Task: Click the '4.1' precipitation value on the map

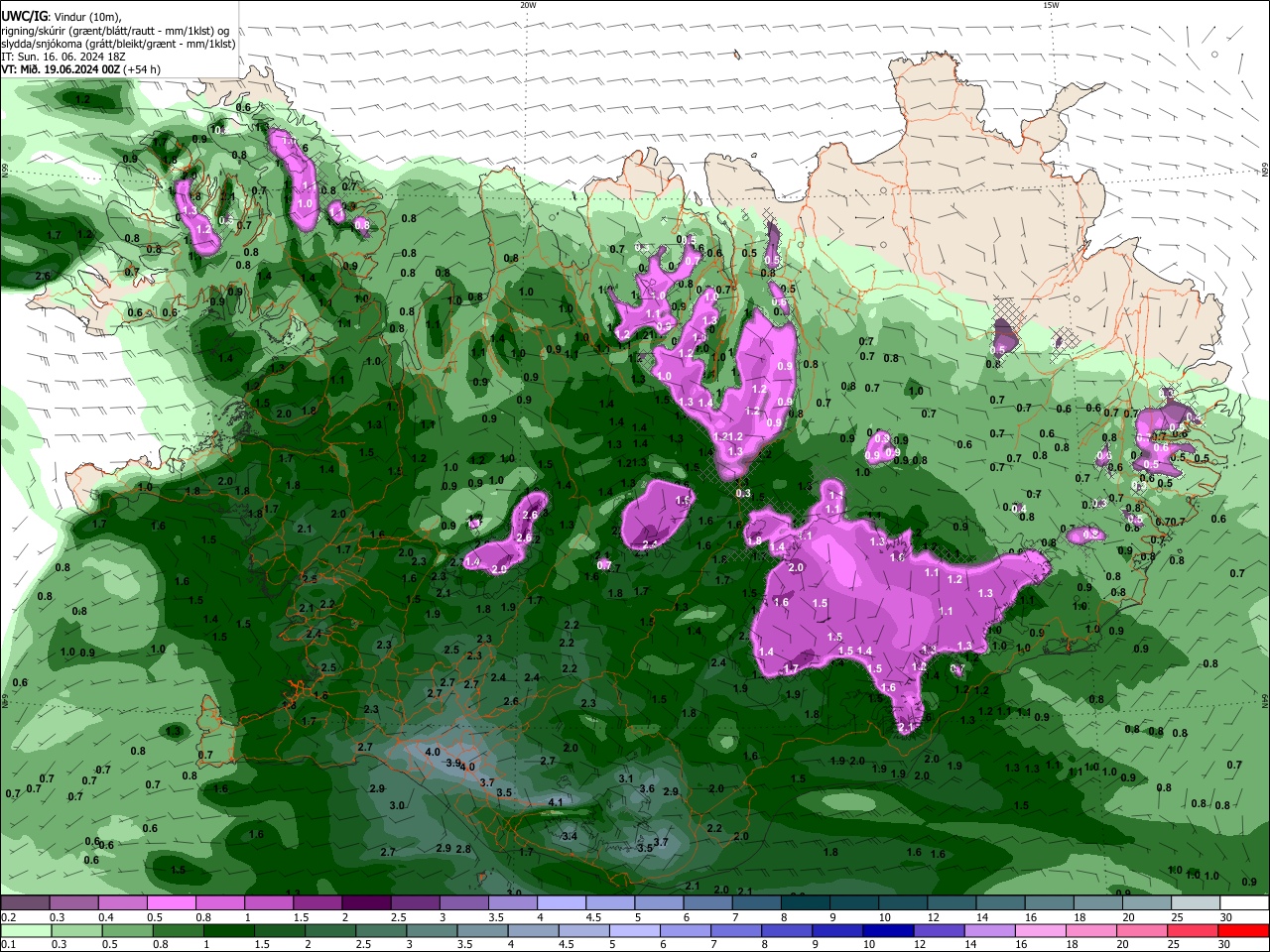Action: click(x=556, y=802)
